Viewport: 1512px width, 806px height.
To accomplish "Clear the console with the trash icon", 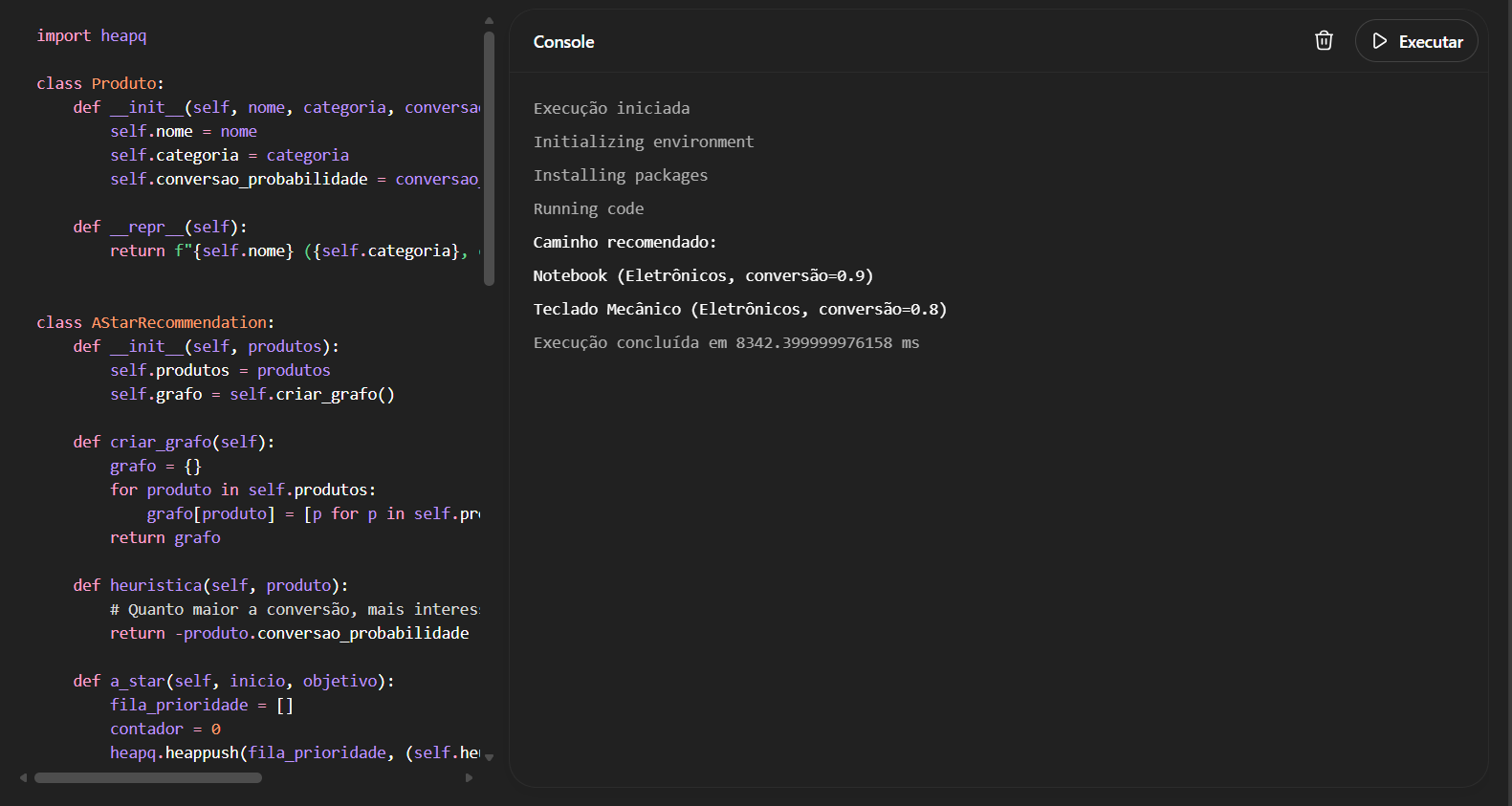I will coord(1324,41).
